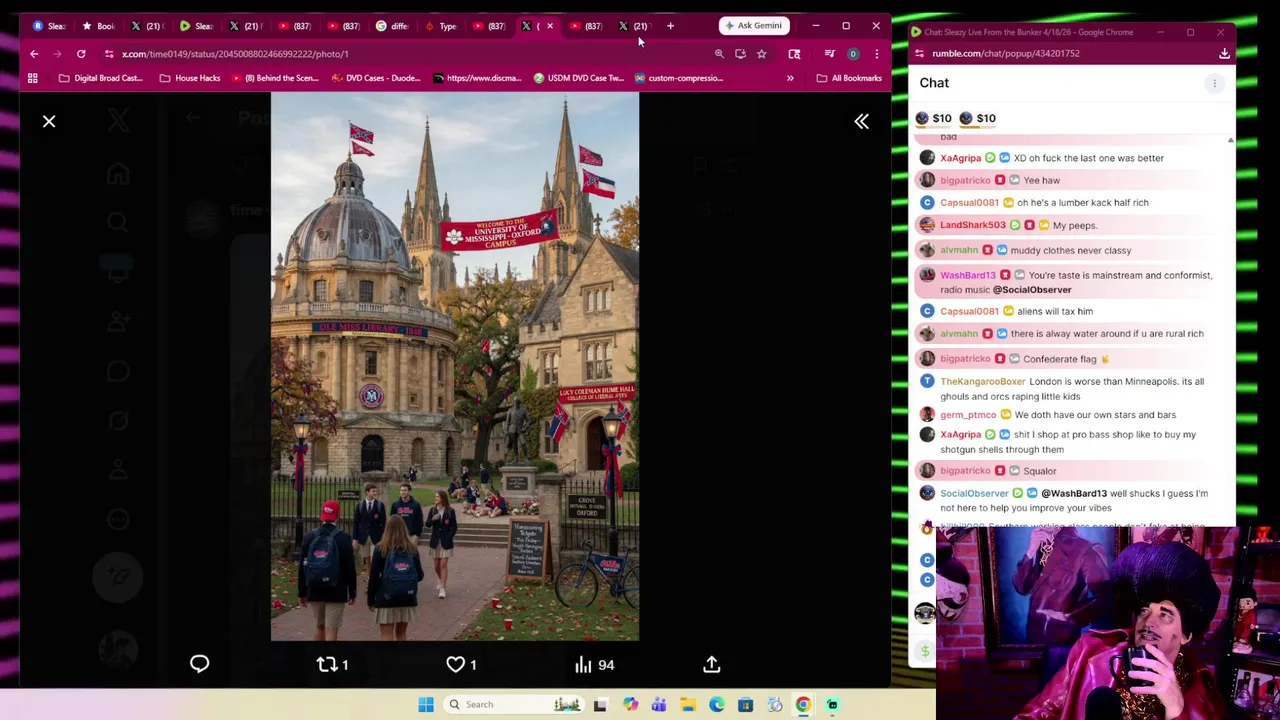Open the Chrome three-dot menu
The image size is (1280, 720).
[876, 54]
